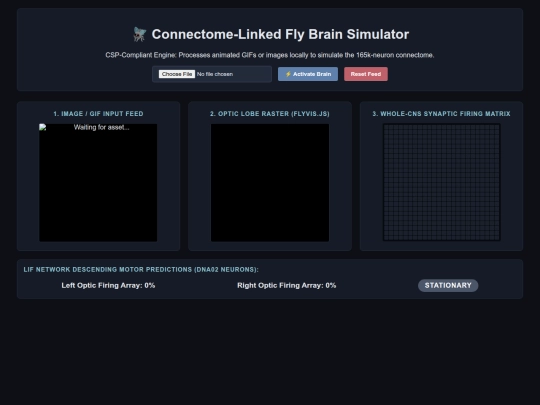Click 'Left Optic Firing Array: 0%' text
The height and width of the screenshot is (405, 540).
(108, 285)
